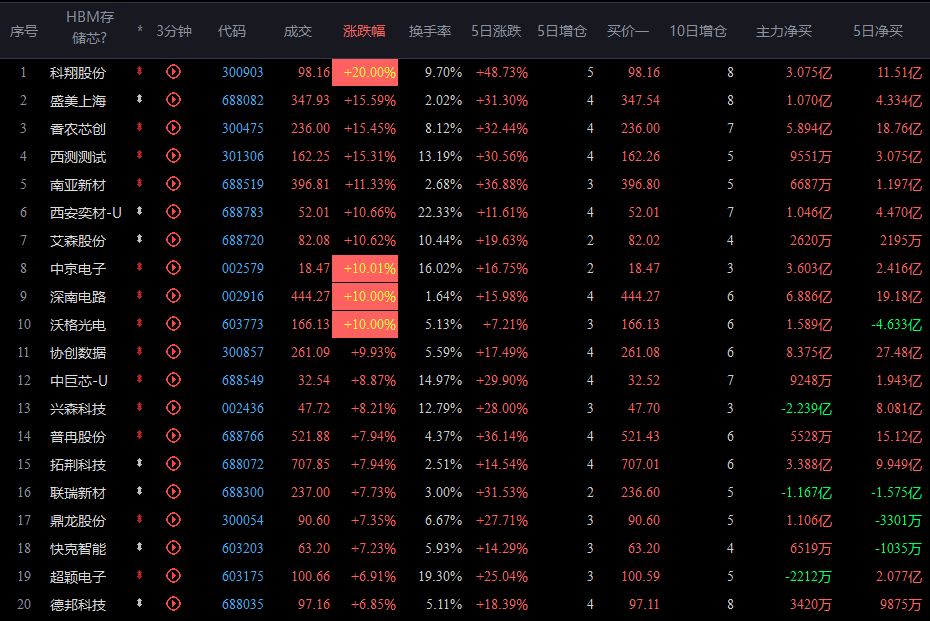Select the 联瑞新材 stock name
Screen dimensions: 930x621
click(x=78, y=493)
